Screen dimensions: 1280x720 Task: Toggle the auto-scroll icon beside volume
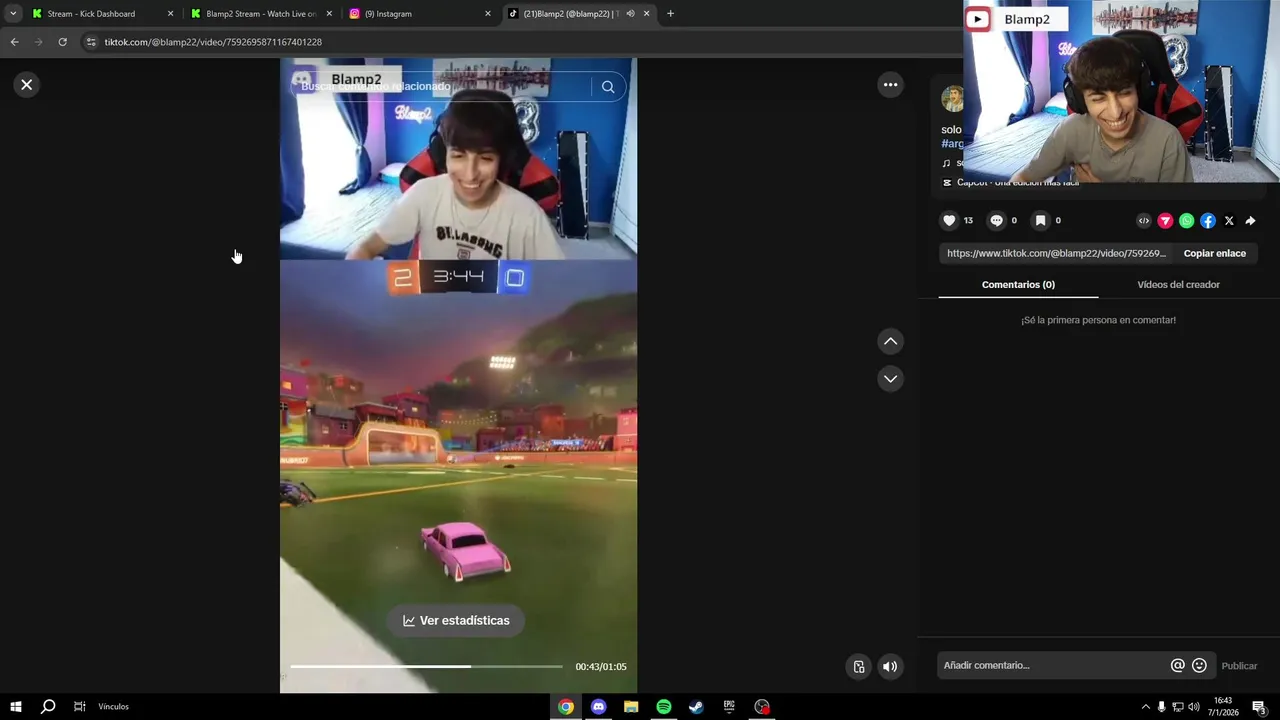click(x=859, y=667)
